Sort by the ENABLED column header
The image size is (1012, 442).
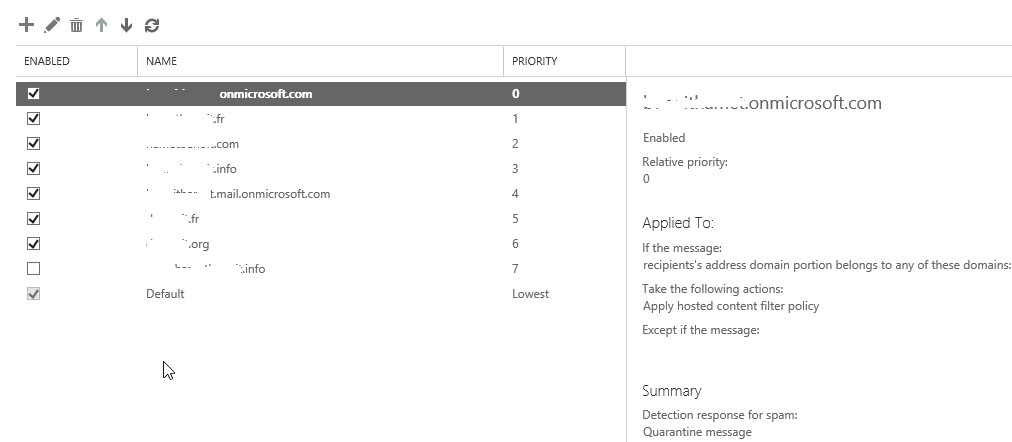coord(47,61)
